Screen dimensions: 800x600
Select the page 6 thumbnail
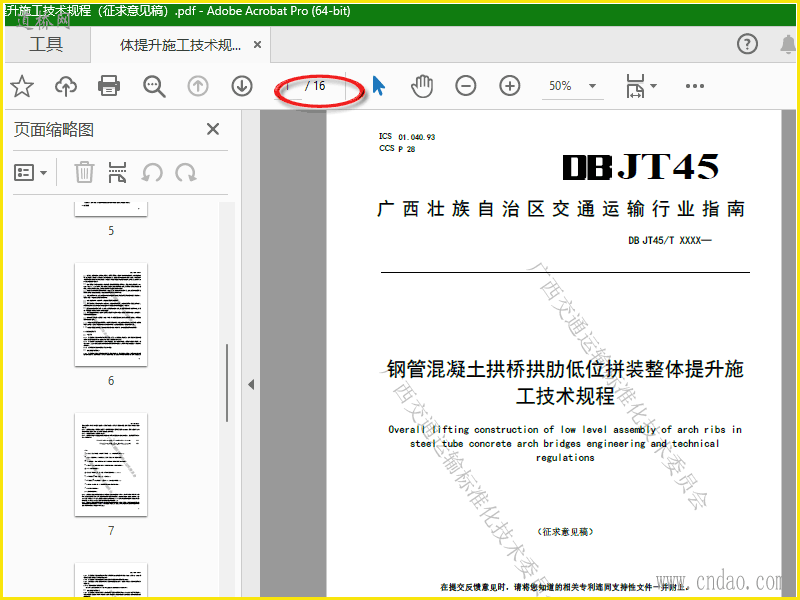(111, 314)
